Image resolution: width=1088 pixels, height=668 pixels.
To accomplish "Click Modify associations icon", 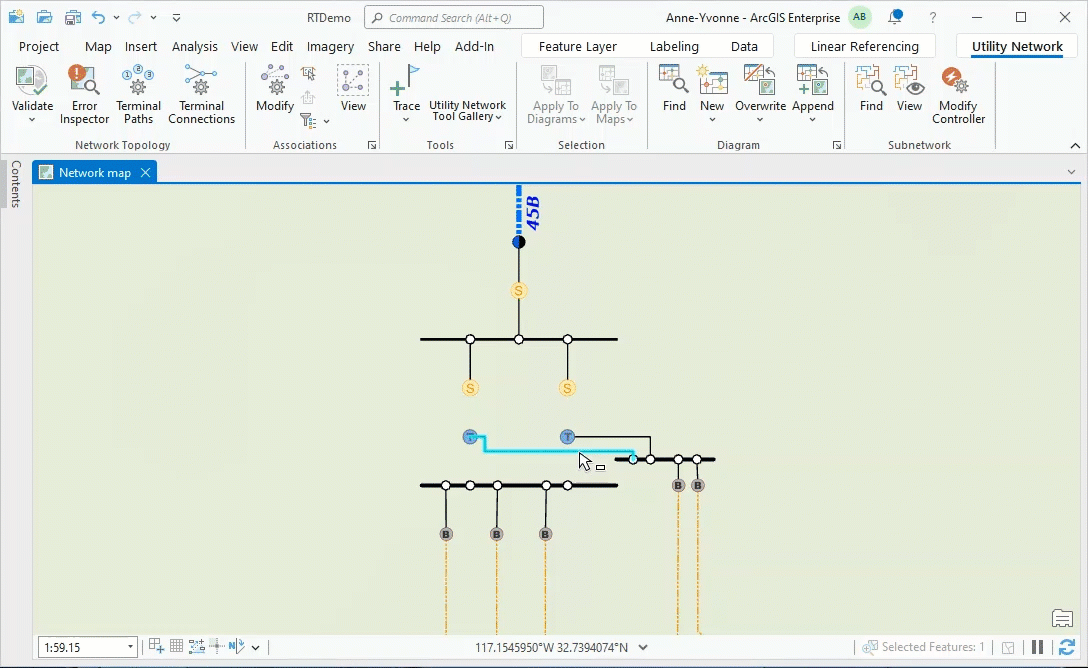I will pyautogui.click(x=275, y=81).
